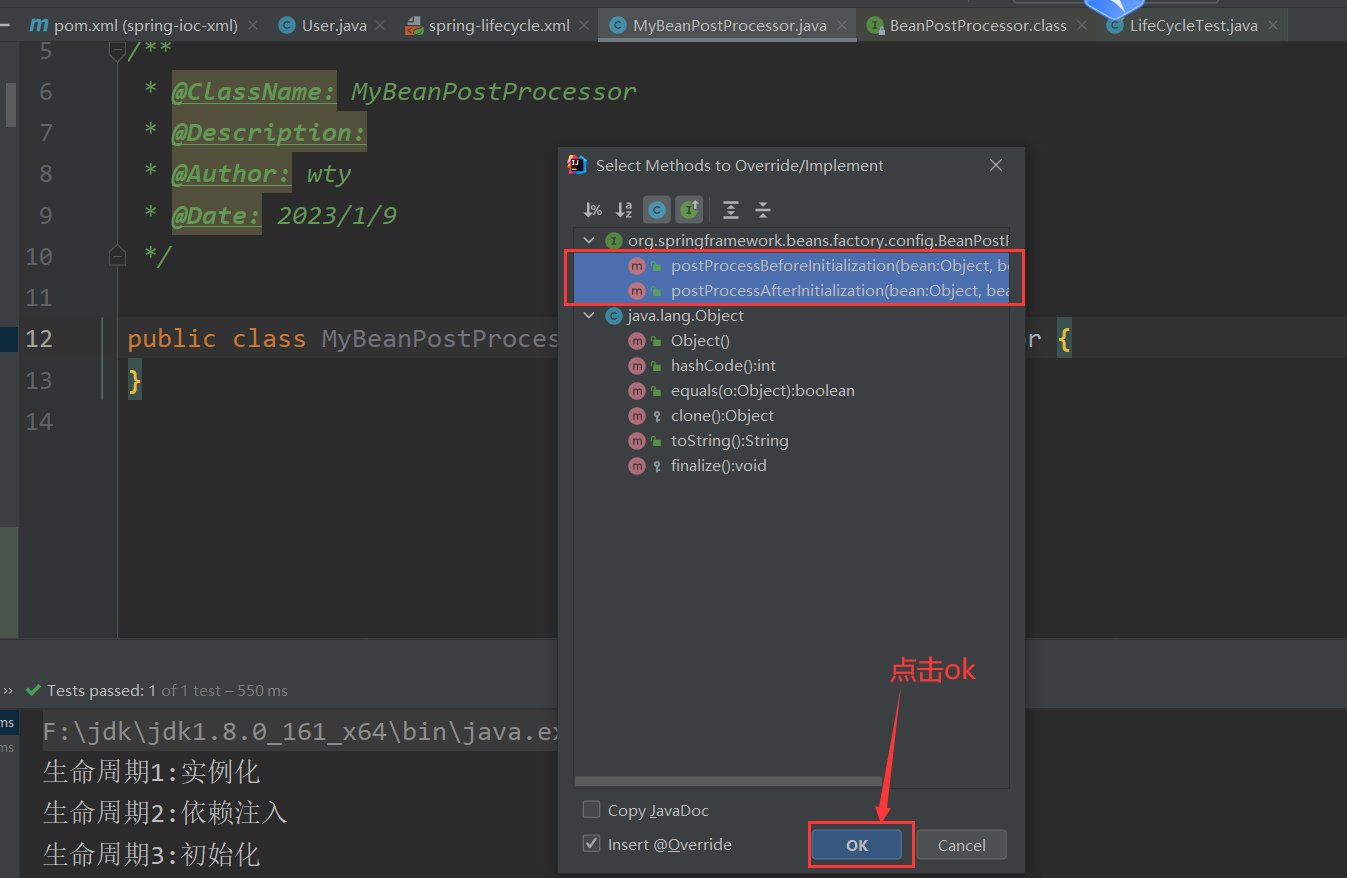Click the protected key icon beside clone()
1347x878 pixels.
pos(657,416)
